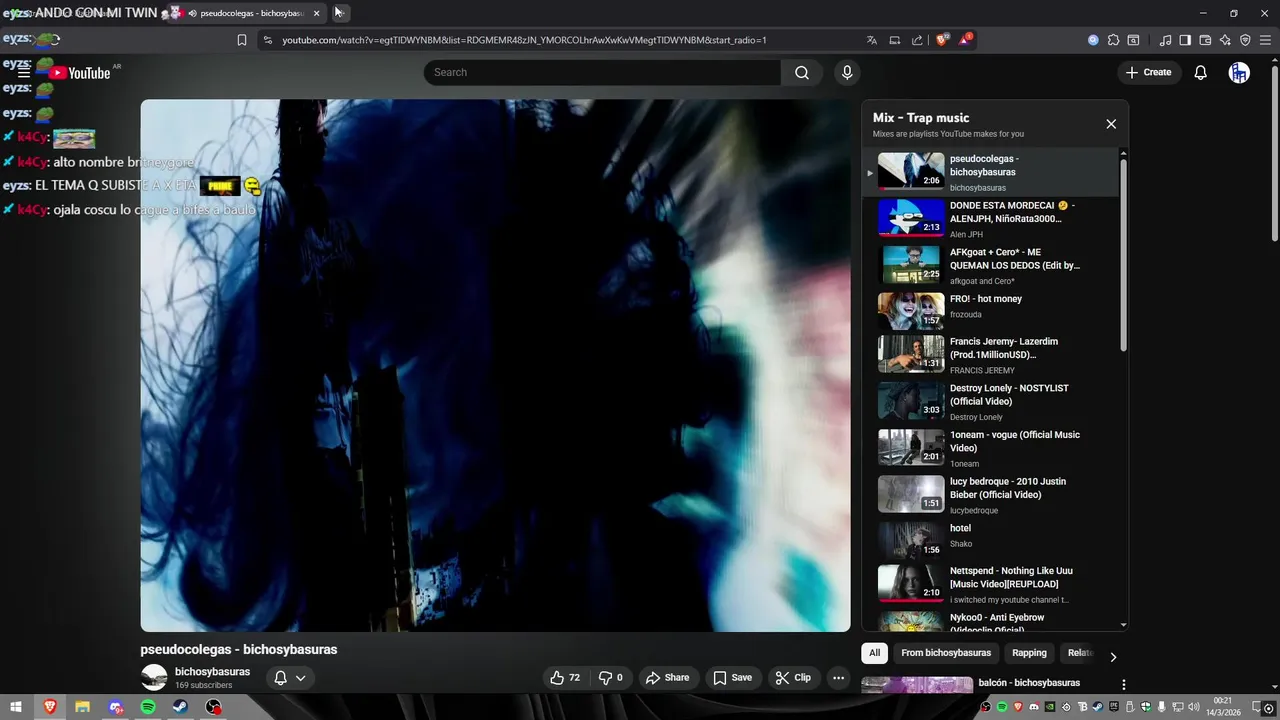Image resolution: width=1280 pixels, height=720 pixels.
Task: Open the Brave VPN shield icon
Action: click(1245, 40)
